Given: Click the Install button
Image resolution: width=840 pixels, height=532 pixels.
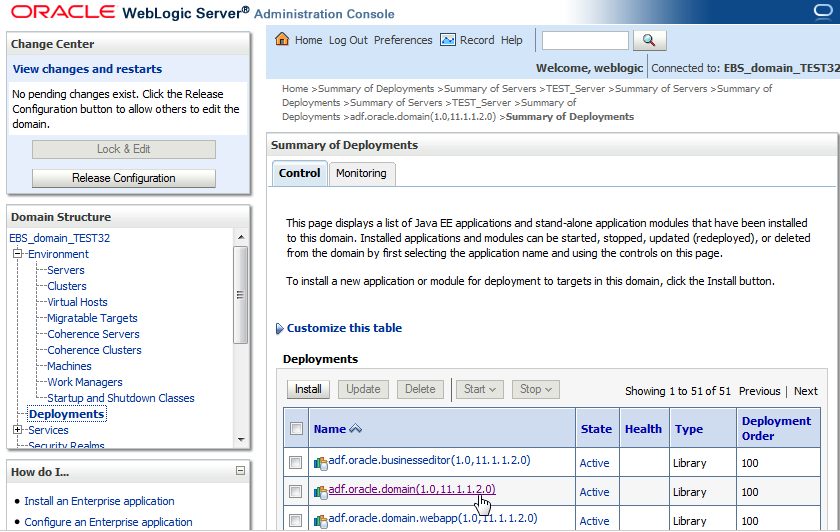Looking at the screenshot, I should 308,389.
